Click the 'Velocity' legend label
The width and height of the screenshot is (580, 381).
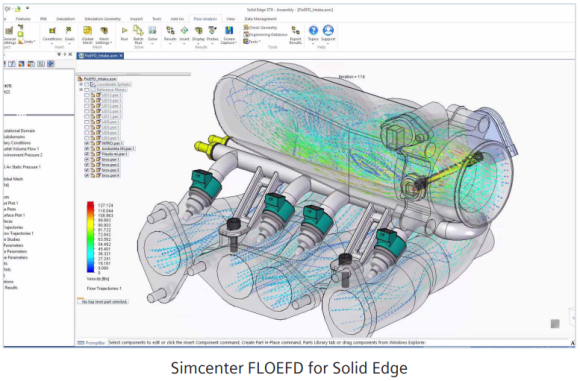point(98,279)
